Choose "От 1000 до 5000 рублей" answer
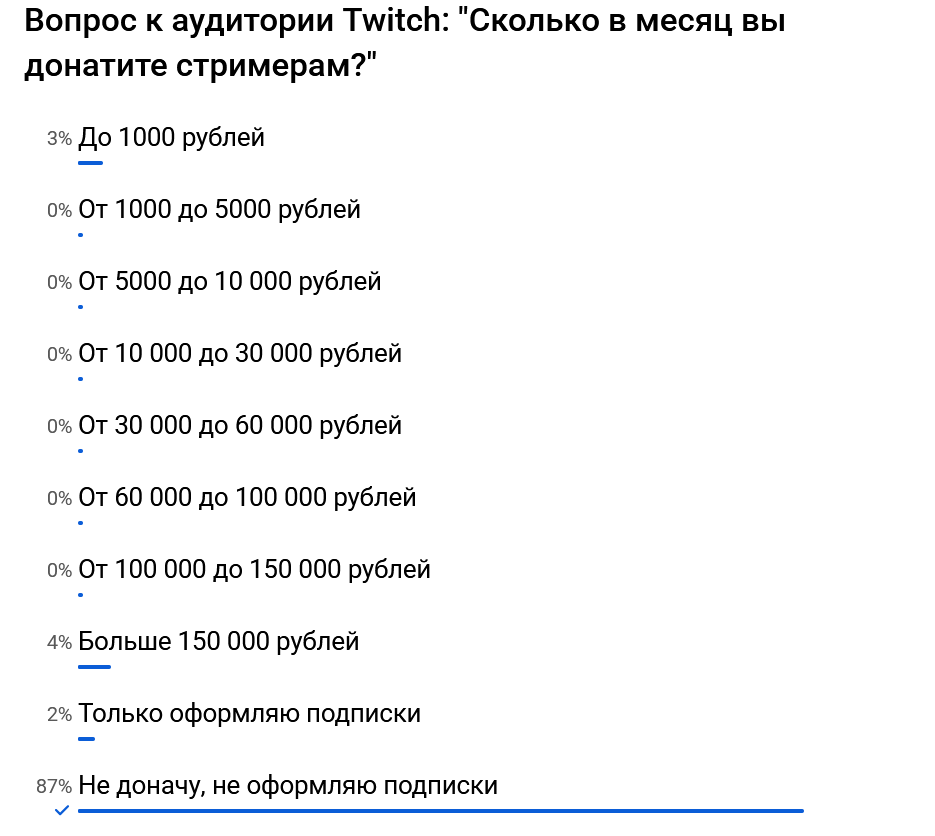 (x=219, y=210)
